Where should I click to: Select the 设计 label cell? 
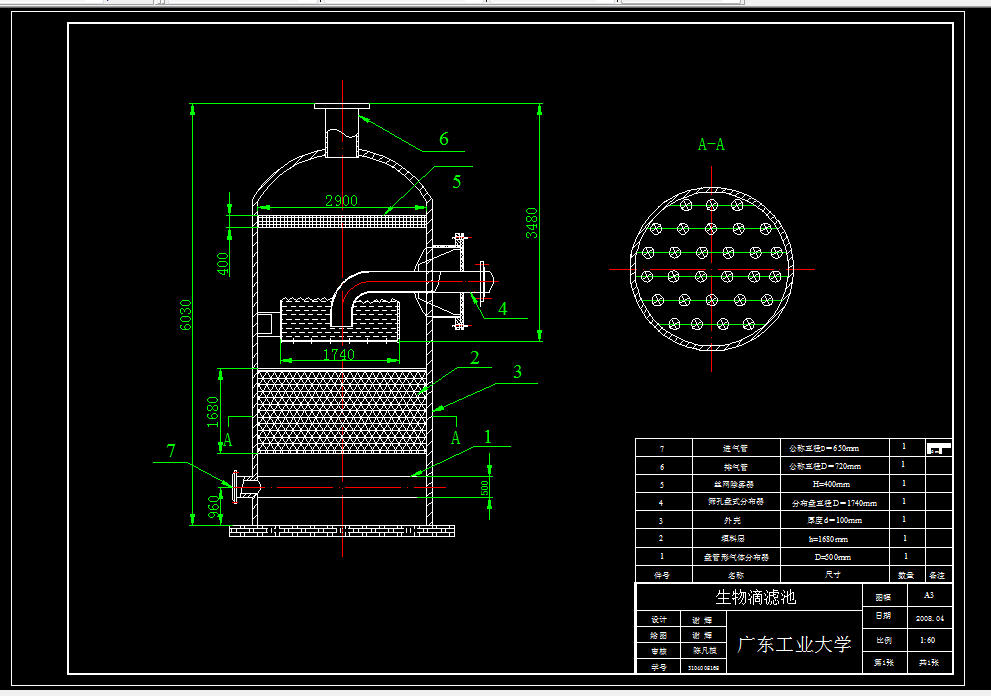click(x=659, y=620)
